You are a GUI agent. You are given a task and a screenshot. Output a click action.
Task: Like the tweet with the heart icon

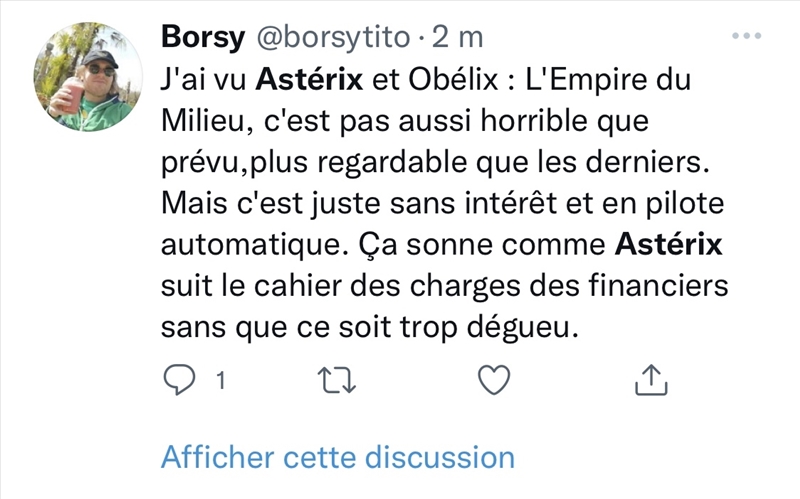(493, 379)
